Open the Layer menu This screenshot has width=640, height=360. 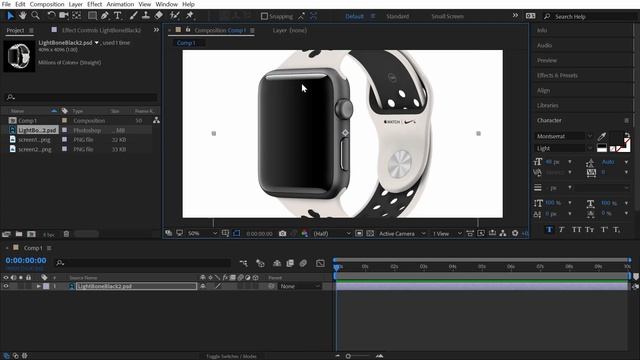click(76, 4)
